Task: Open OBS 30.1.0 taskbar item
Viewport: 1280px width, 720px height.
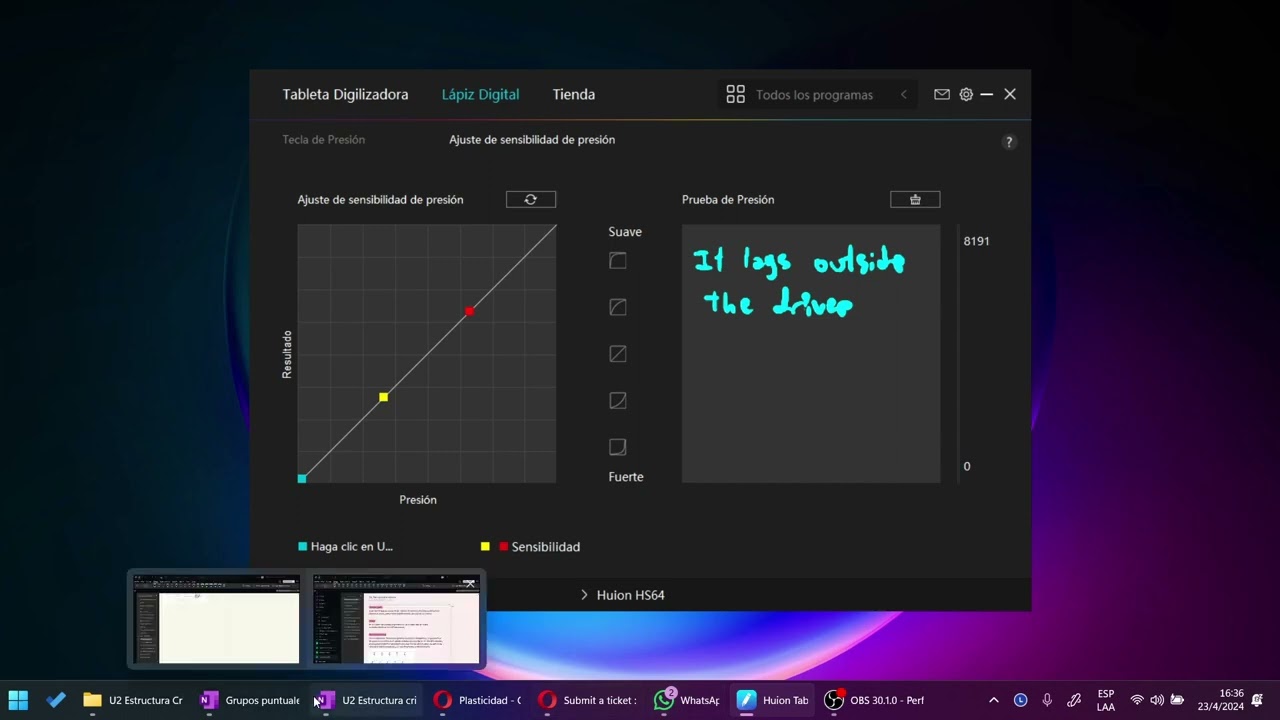Action: [x=875, y=700]
